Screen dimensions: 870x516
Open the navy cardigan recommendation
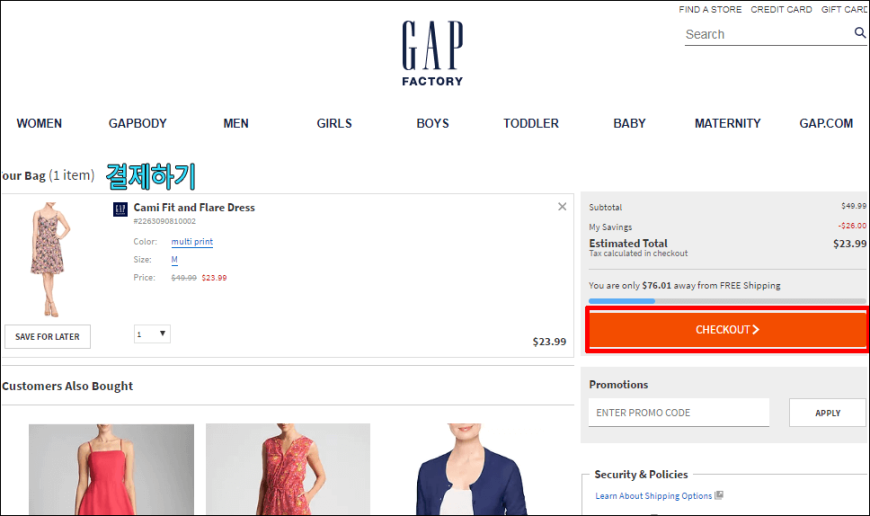tap(471, 469)
